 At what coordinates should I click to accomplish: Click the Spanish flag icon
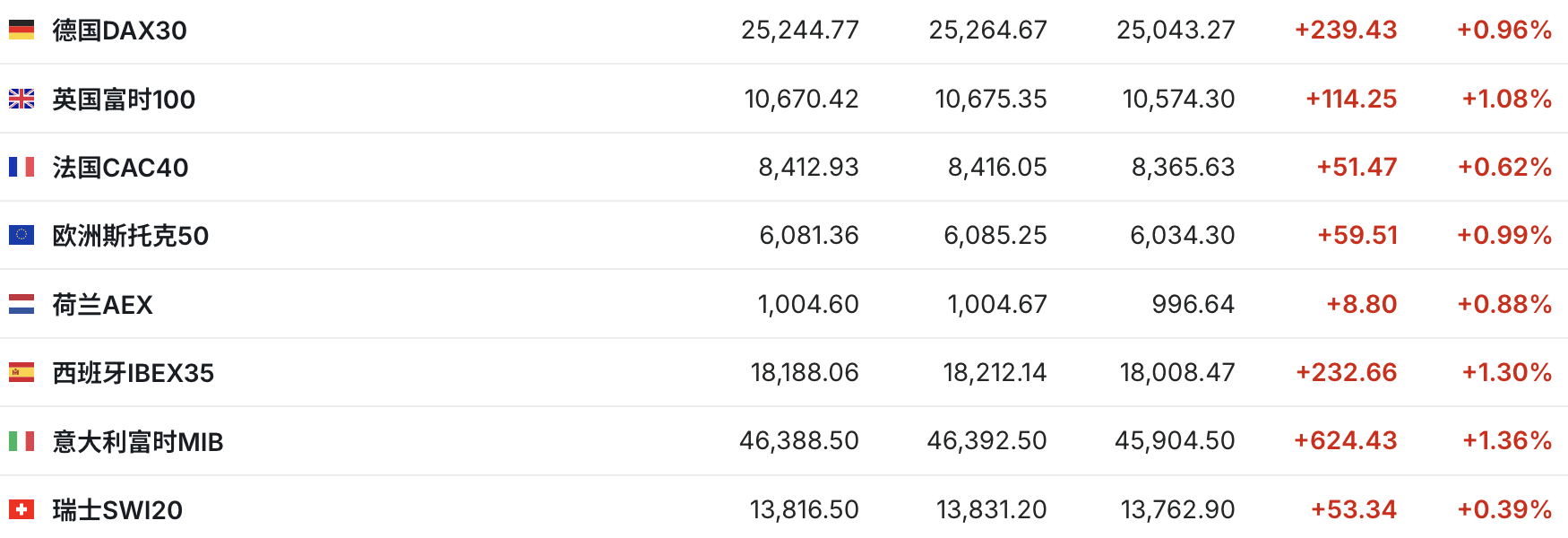22,372
